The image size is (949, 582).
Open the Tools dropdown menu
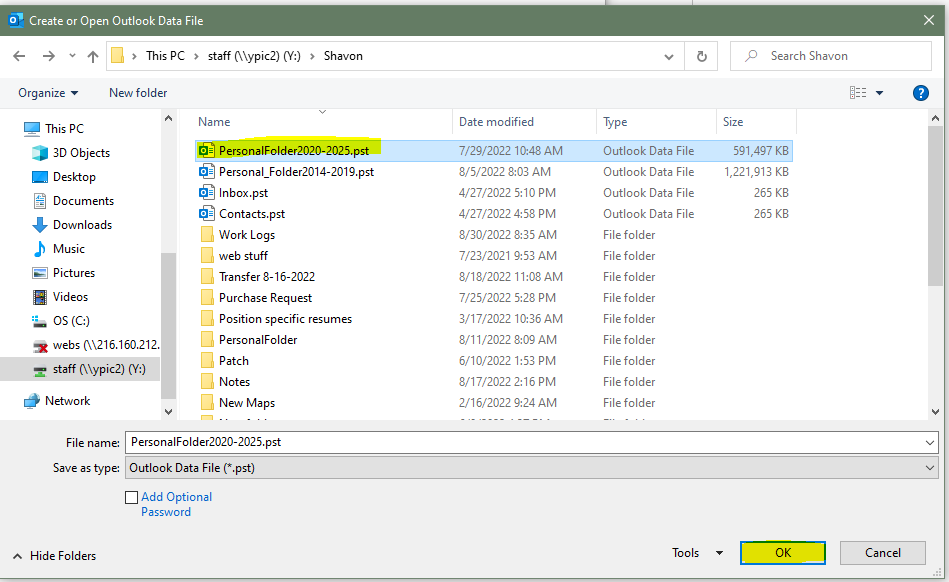[697, 553]
